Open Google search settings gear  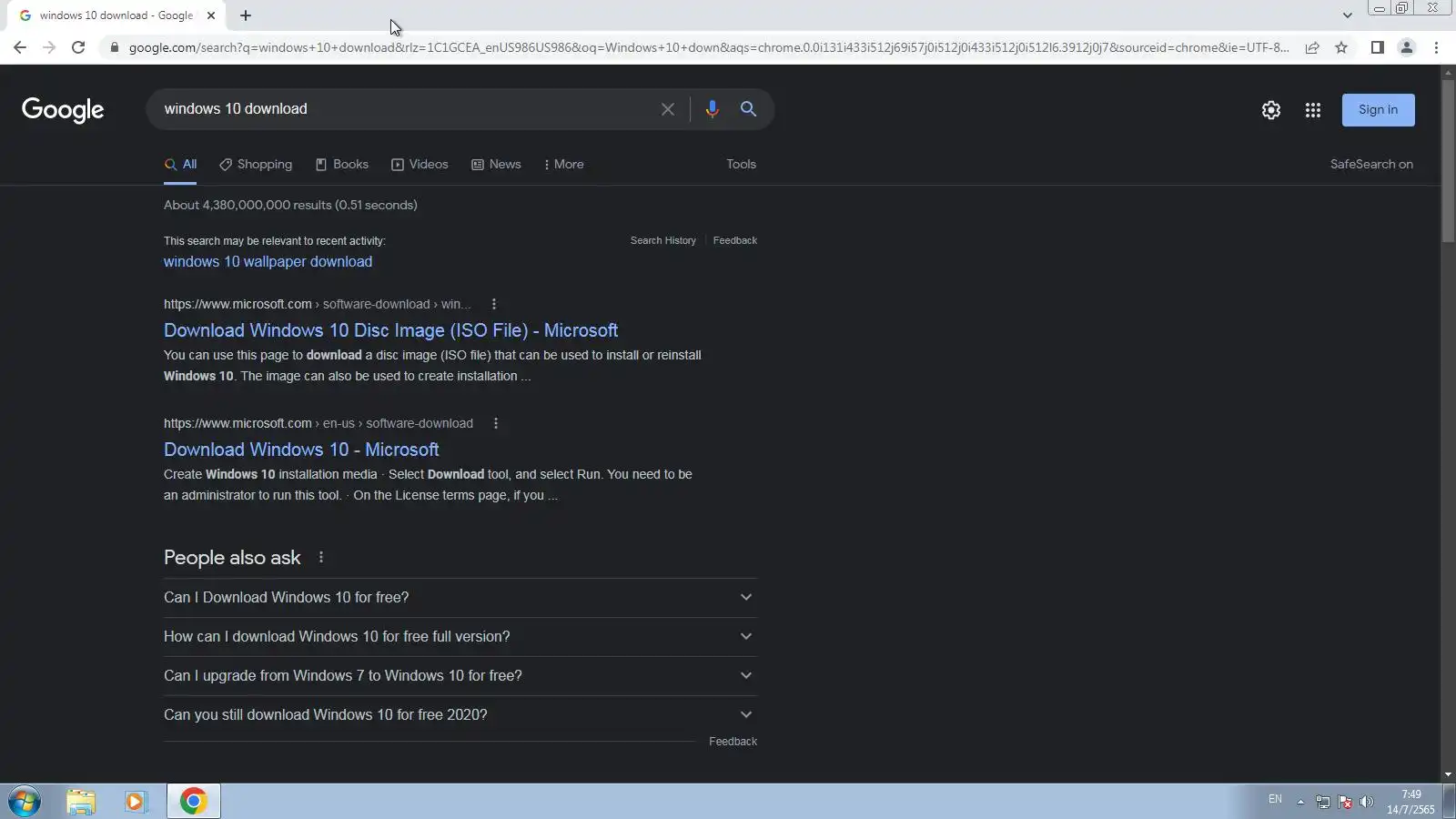click(1271, 110)
